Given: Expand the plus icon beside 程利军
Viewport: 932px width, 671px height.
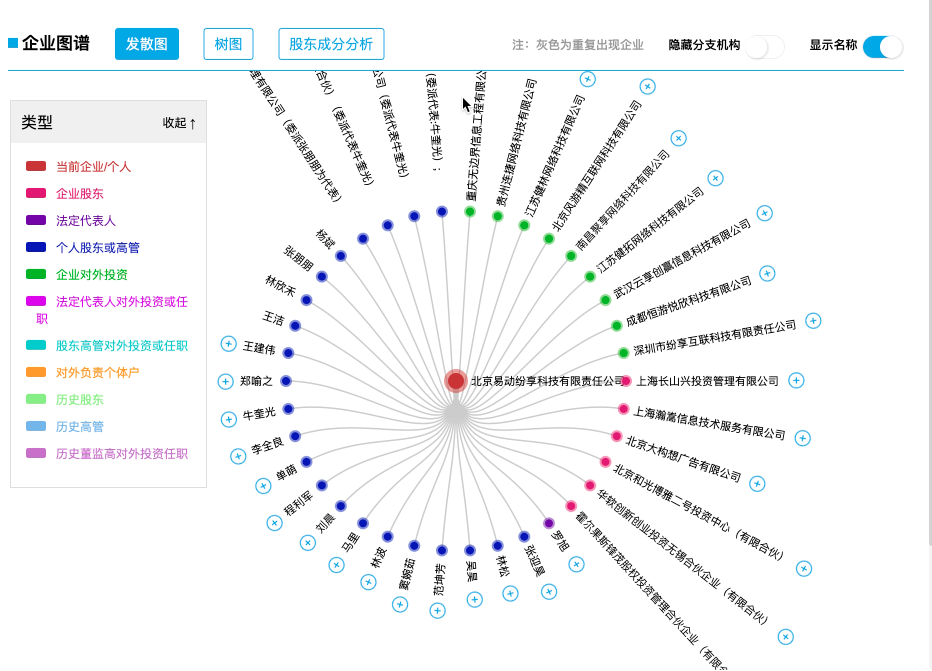Looking at the screenshot, I should tap(274, 523).
